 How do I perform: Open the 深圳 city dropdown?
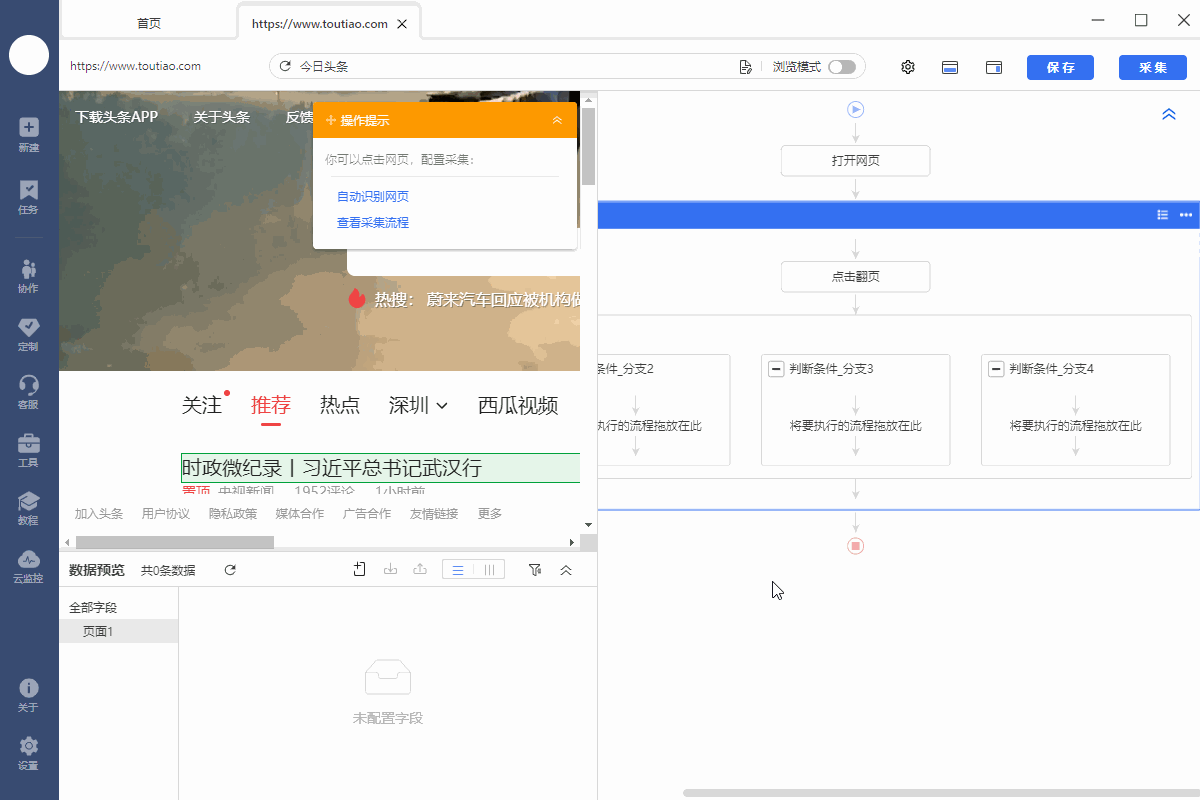[x=418, y=405]
